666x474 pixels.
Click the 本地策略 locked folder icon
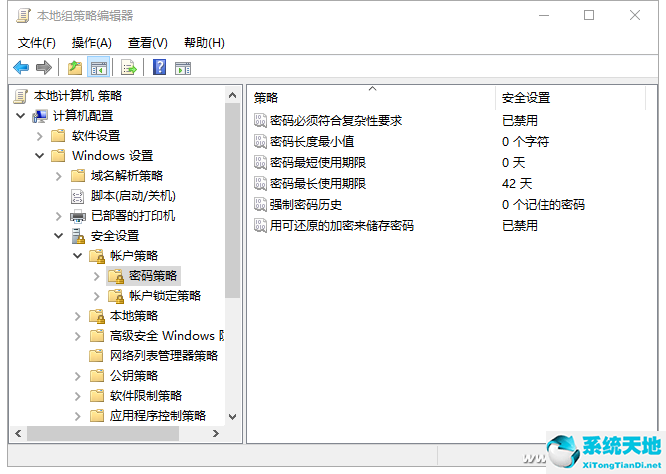tap(97, 316)
